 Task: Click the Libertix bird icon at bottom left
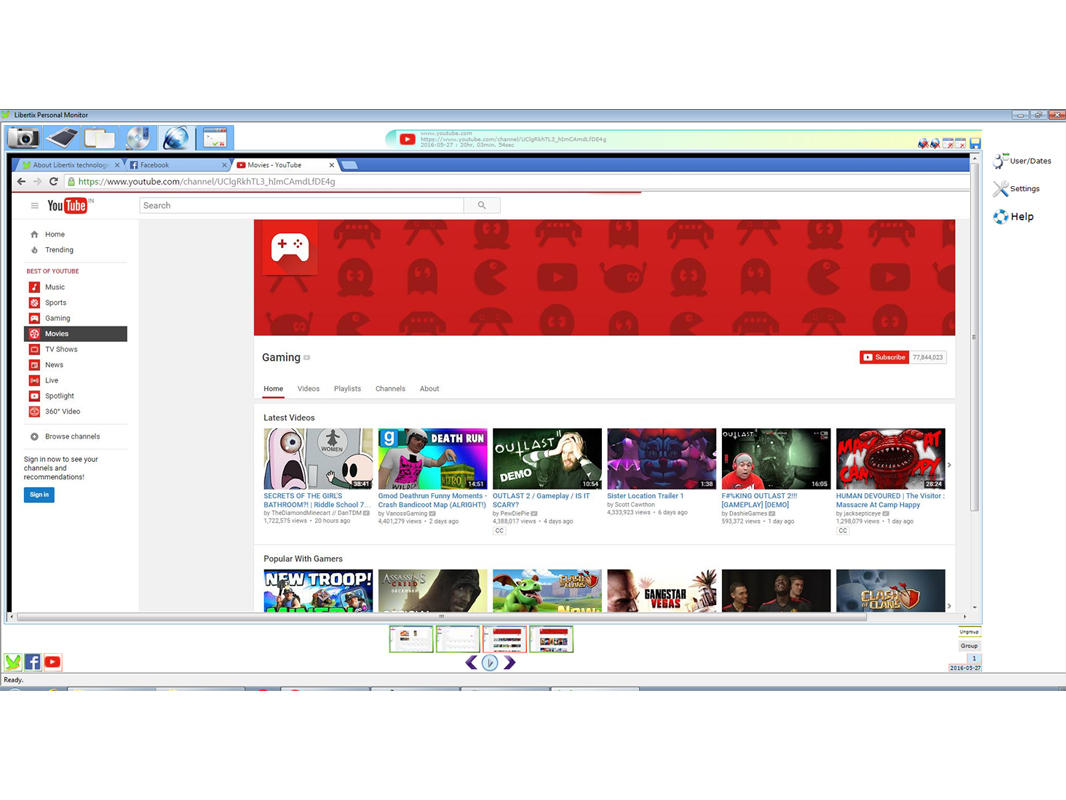pos(12,661)
